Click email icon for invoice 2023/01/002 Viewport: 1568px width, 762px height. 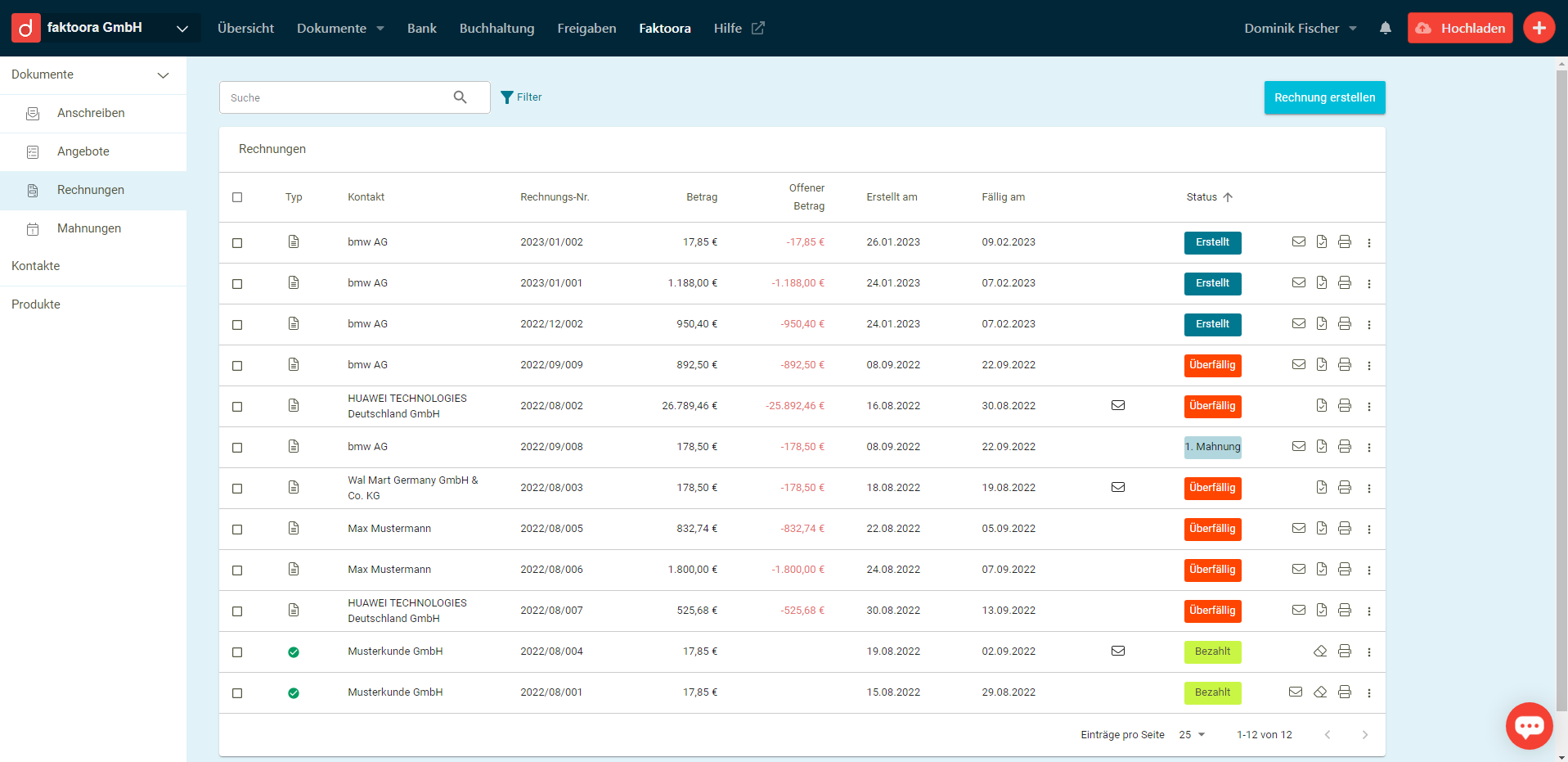coord(1298,242)
